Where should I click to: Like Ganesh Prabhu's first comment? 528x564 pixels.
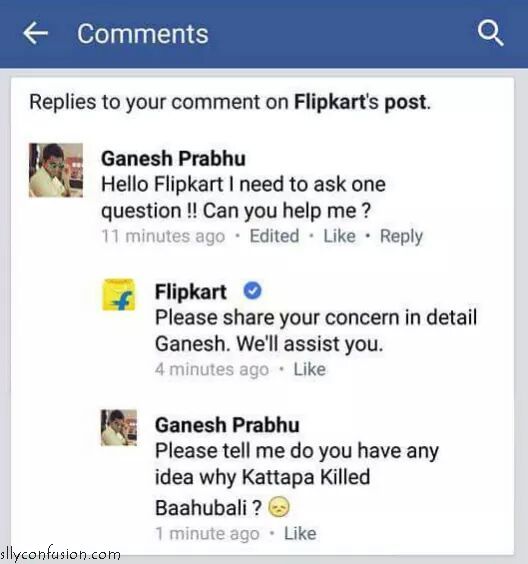(x=340, y=236)
